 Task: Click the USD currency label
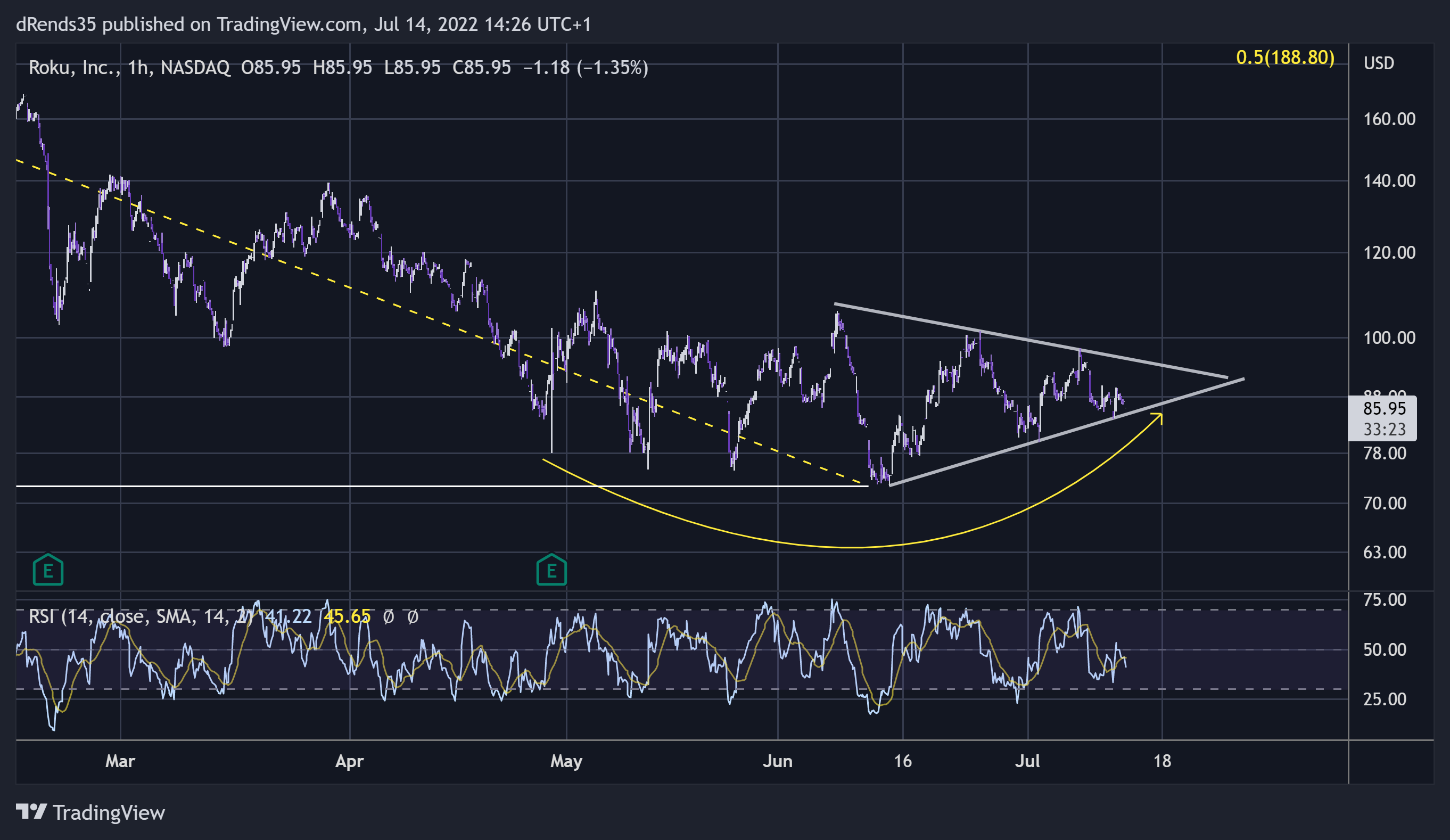point(1379,63)
